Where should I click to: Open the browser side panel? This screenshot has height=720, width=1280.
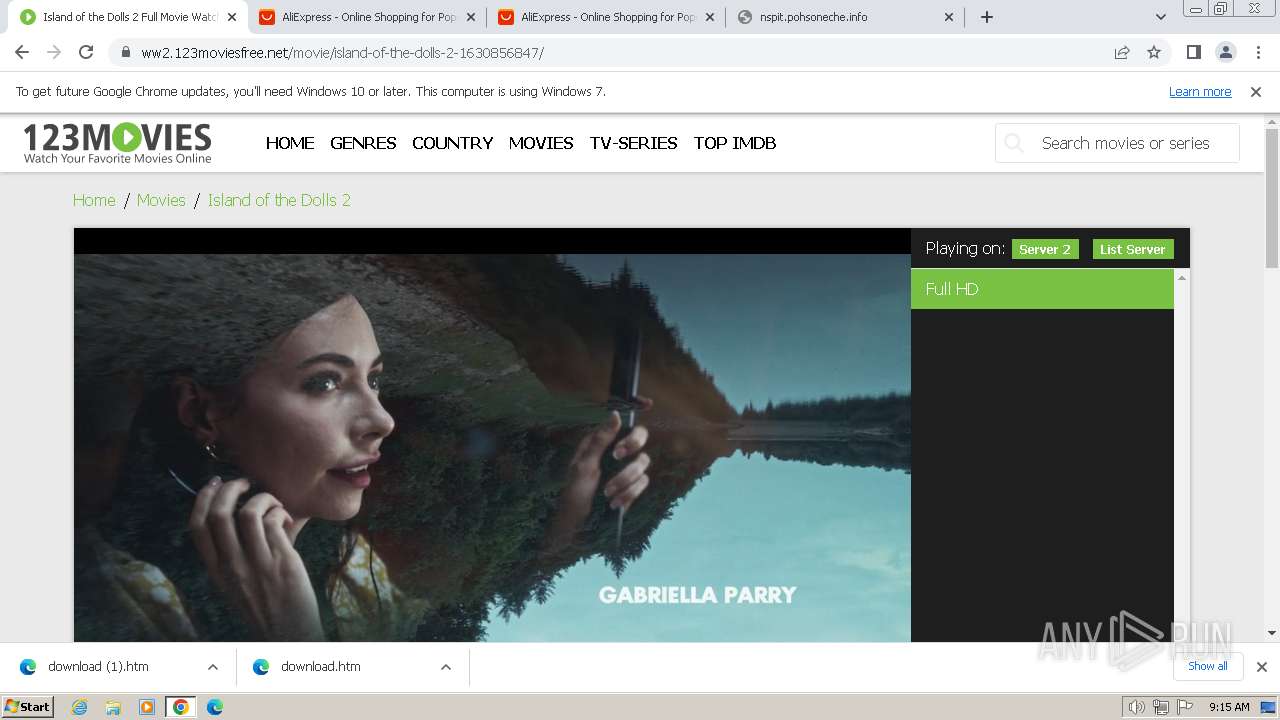coord(1193,52)
